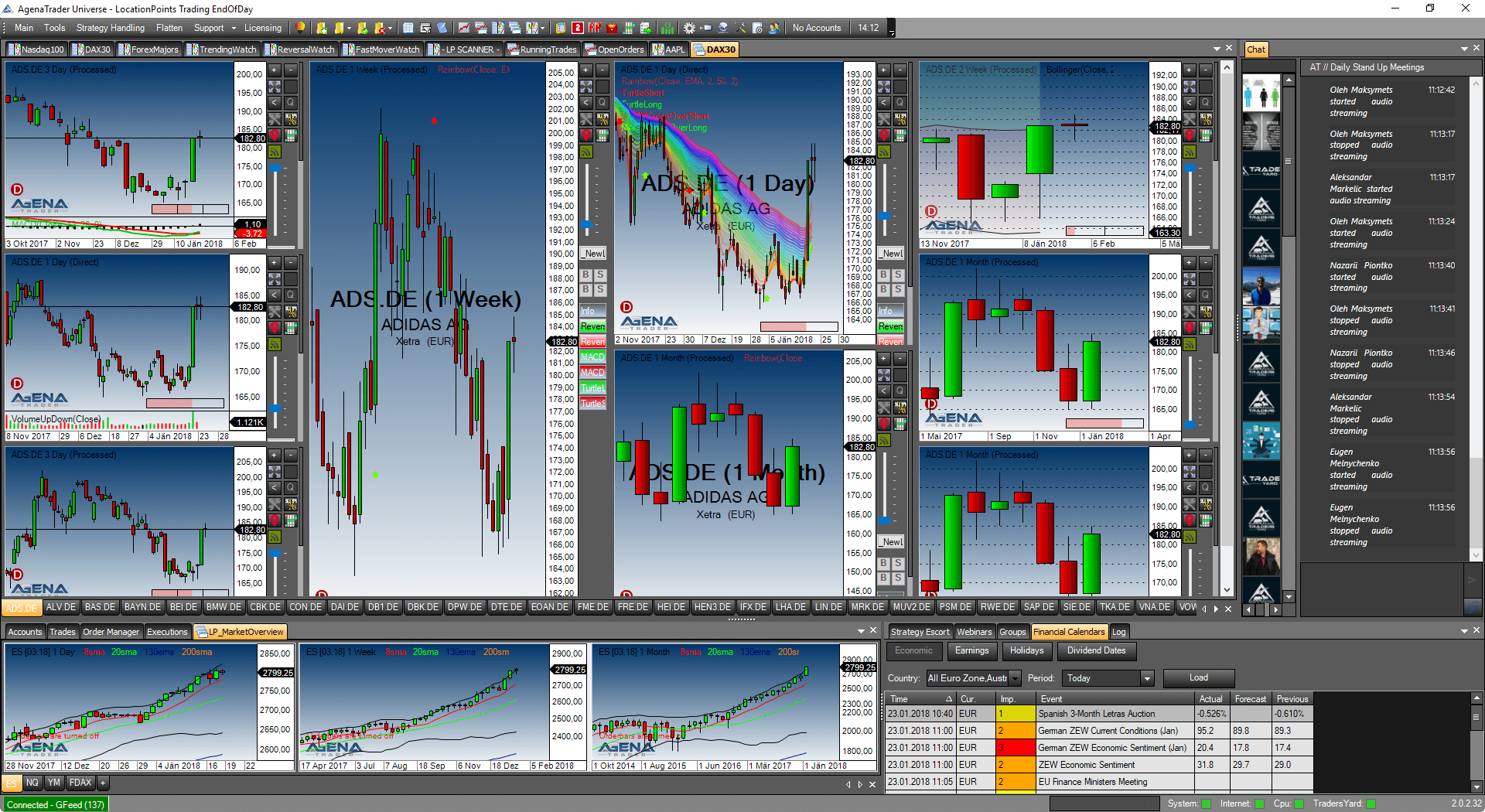1485x812 pixels.
Task: Open the Order Manager tab
Action: click(x=111, y=632)
